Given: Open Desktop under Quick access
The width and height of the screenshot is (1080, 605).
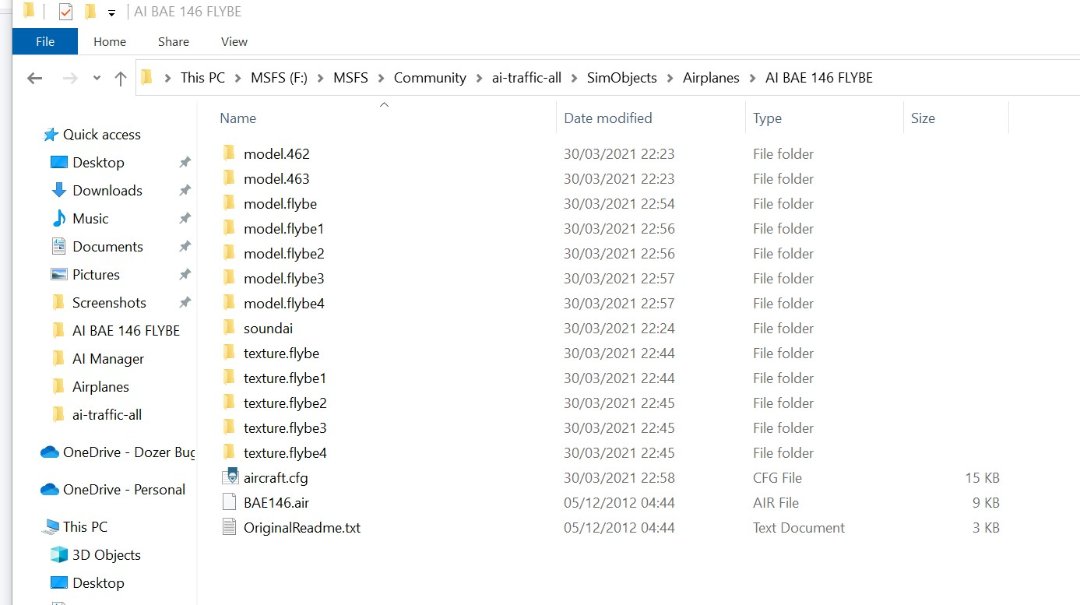Looking at the screenshot, I should point(98,163).
